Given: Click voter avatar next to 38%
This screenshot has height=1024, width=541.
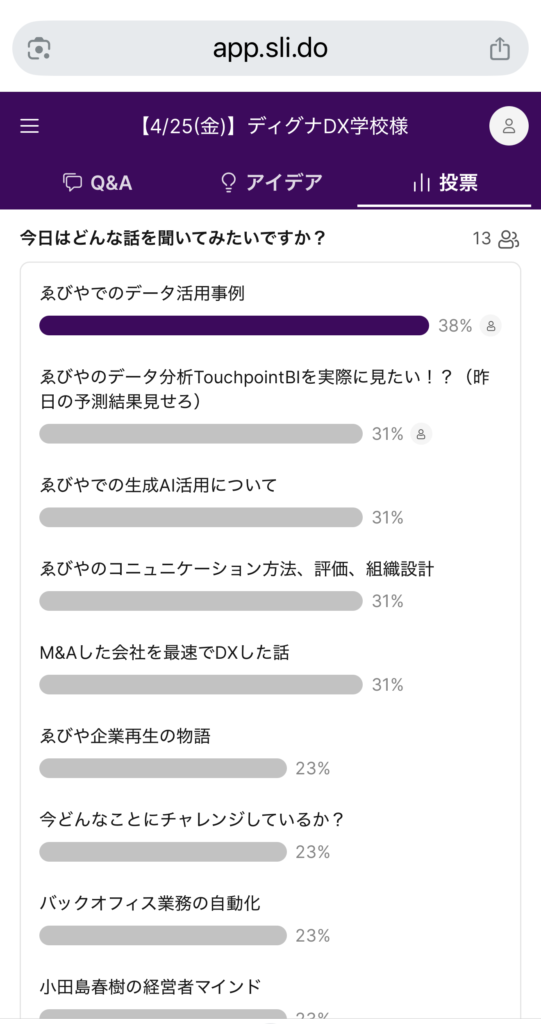Looking at the screenshot, I should point(491,325).
